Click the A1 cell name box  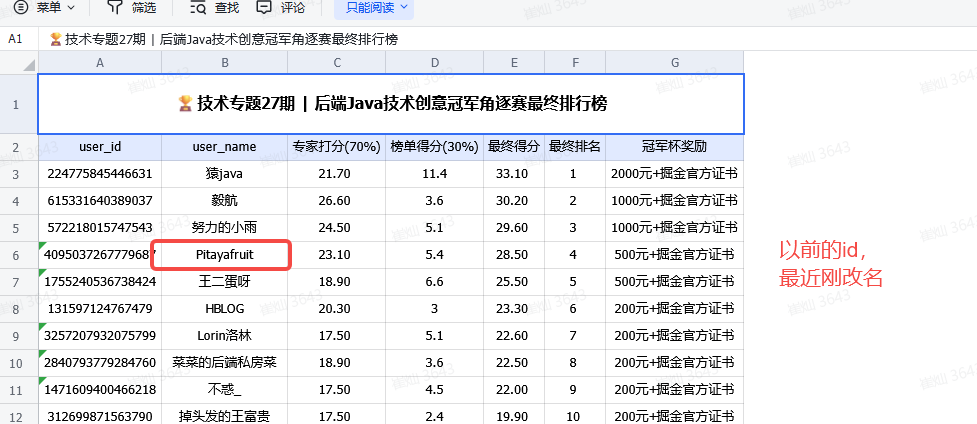coord(16,39)
